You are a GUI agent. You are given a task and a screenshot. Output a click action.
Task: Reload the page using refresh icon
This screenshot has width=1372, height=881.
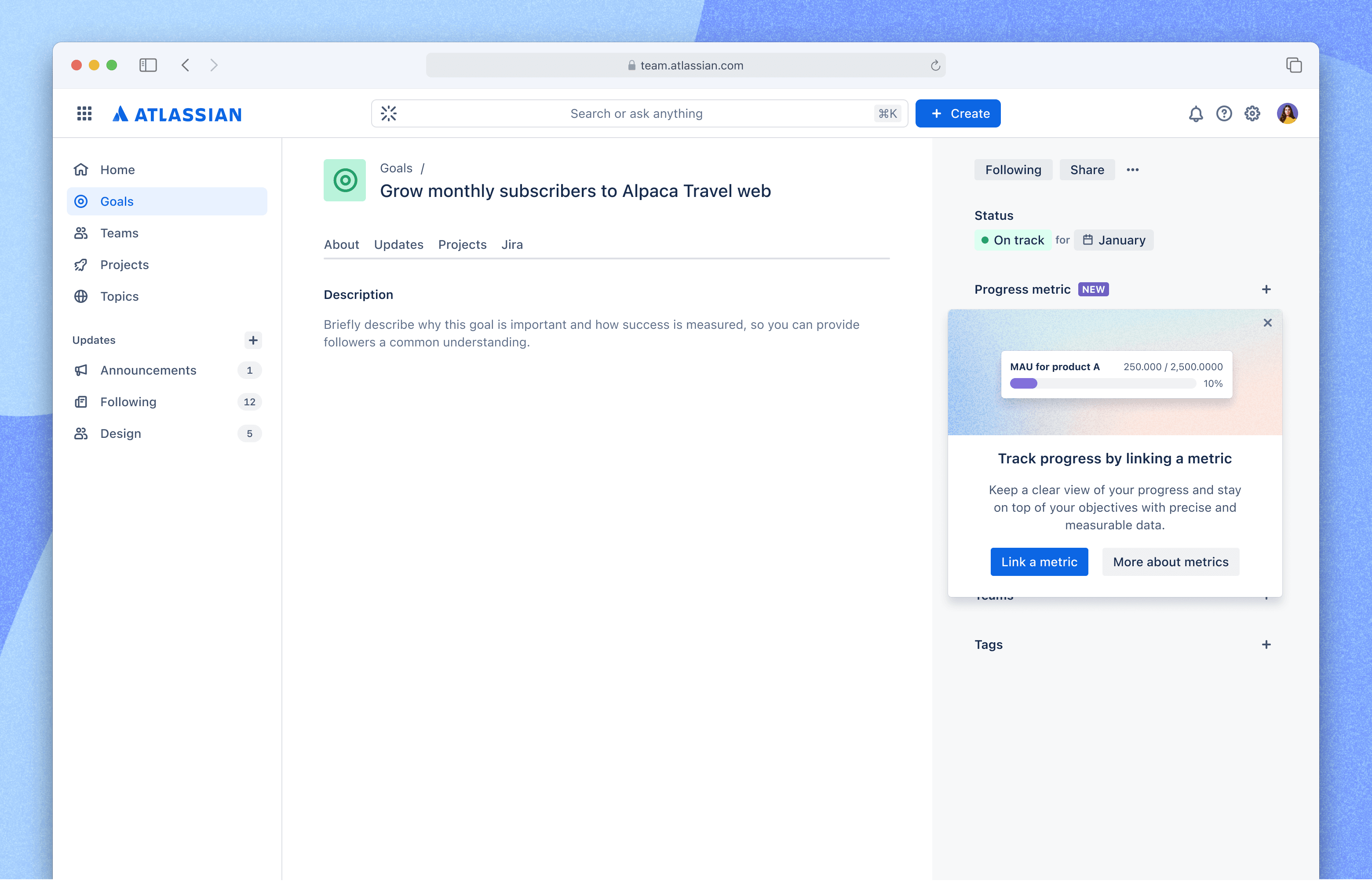point(935,65)
